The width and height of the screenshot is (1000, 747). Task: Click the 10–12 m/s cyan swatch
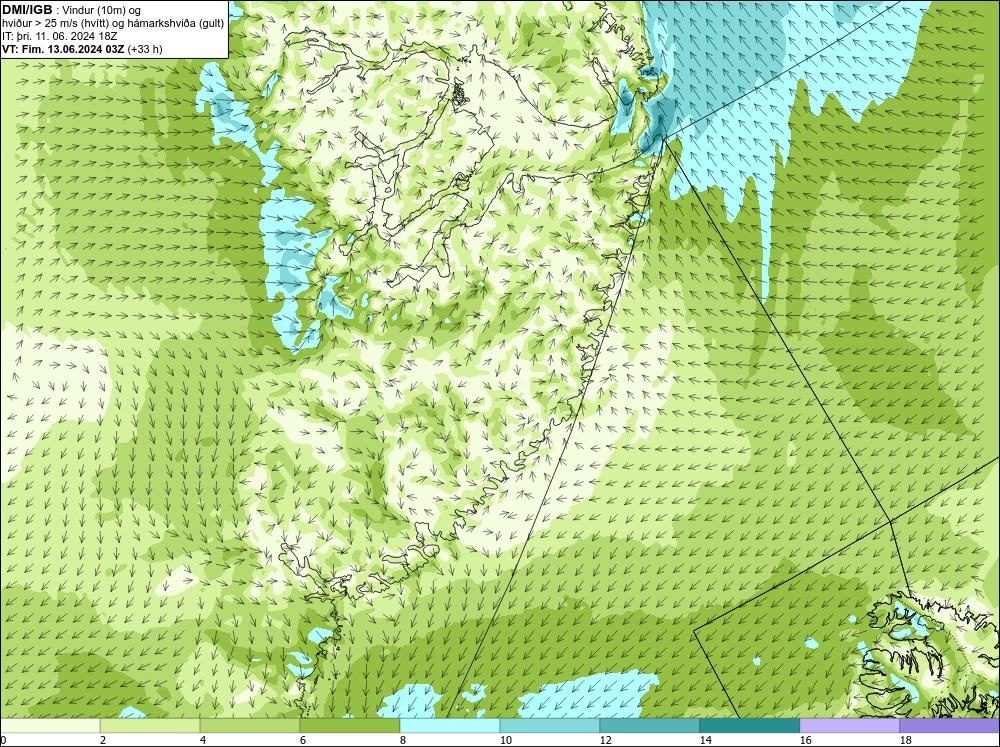(550, 726)
